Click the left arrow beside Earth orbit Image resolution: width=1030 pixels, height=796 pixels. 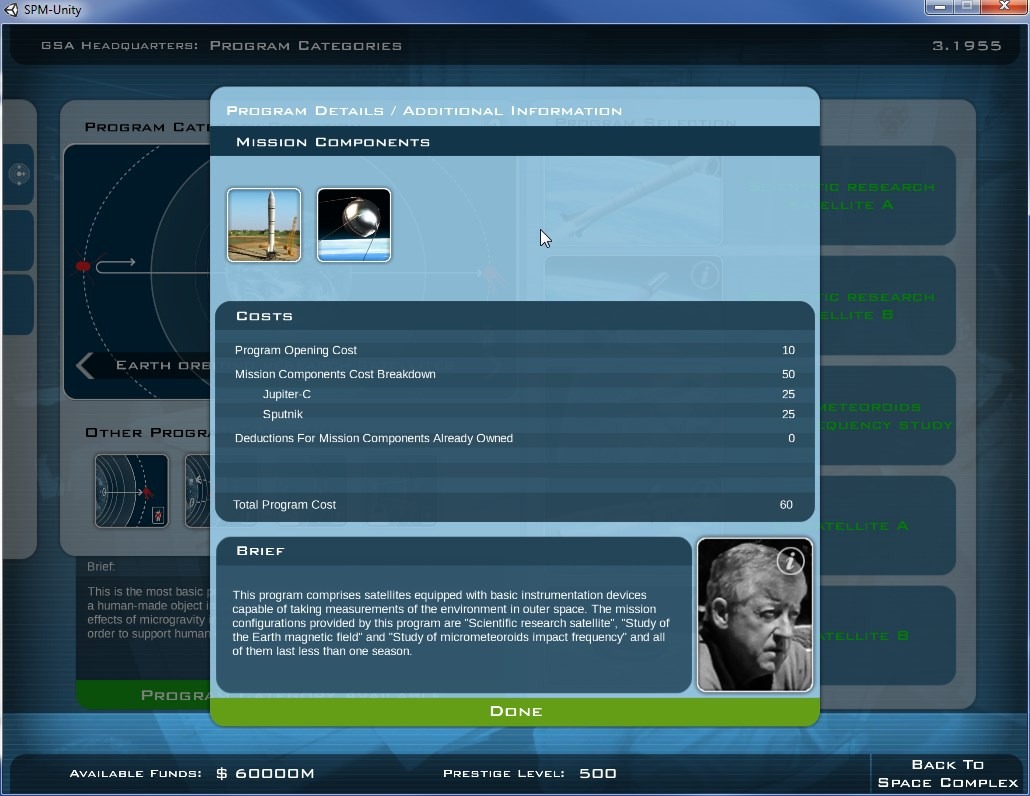[x=86, y=366]
